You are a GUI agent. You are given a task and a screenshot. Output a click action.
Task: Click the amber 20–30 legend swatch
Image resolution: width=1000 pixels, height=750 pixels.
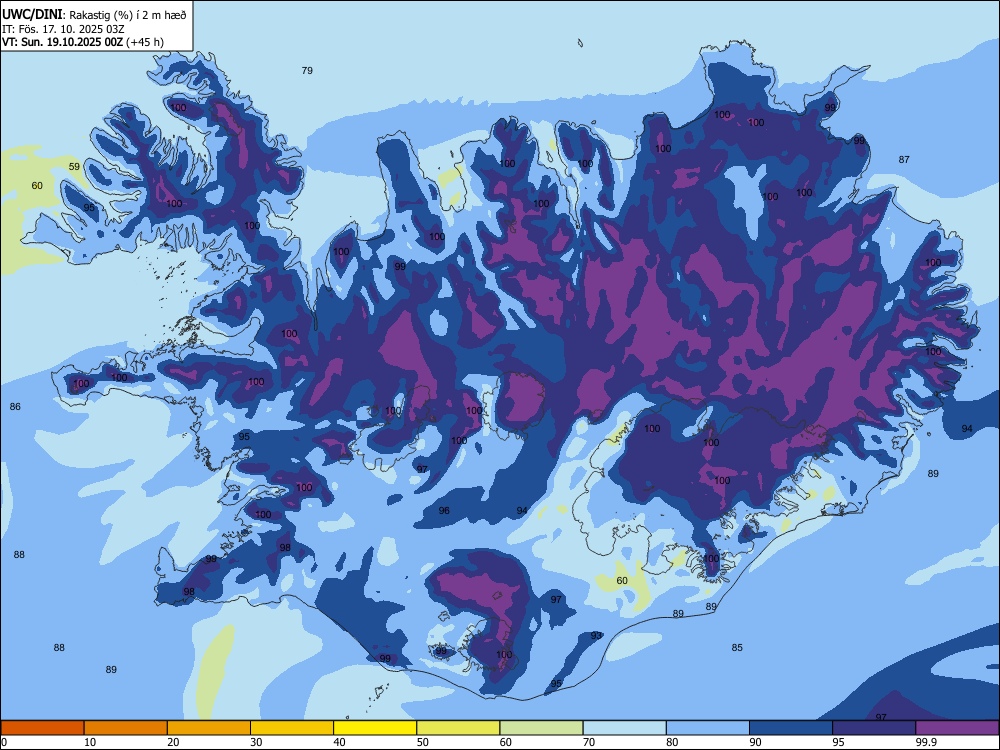209,728
